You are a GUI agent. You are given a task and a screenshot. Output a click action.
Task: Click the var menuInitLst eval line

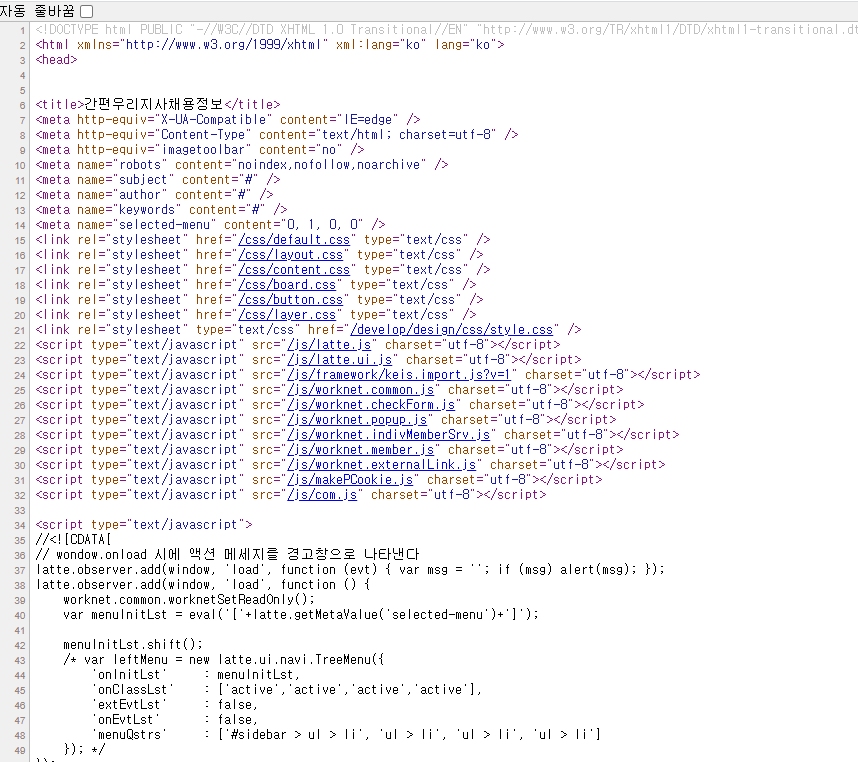coord(301,614)
